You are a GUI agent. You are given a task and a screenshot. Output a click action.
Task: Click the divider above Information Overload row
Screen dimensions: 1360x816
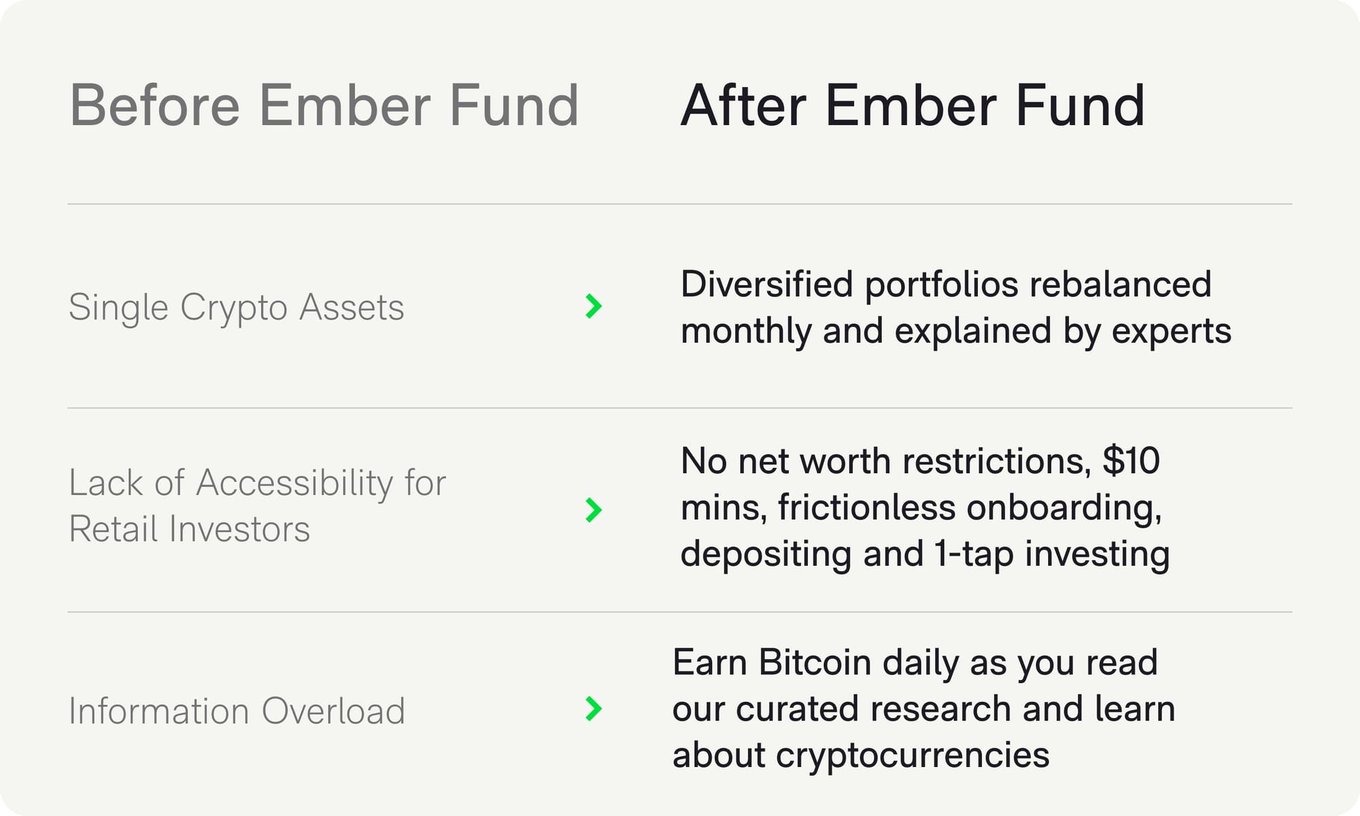click(680, 612)
